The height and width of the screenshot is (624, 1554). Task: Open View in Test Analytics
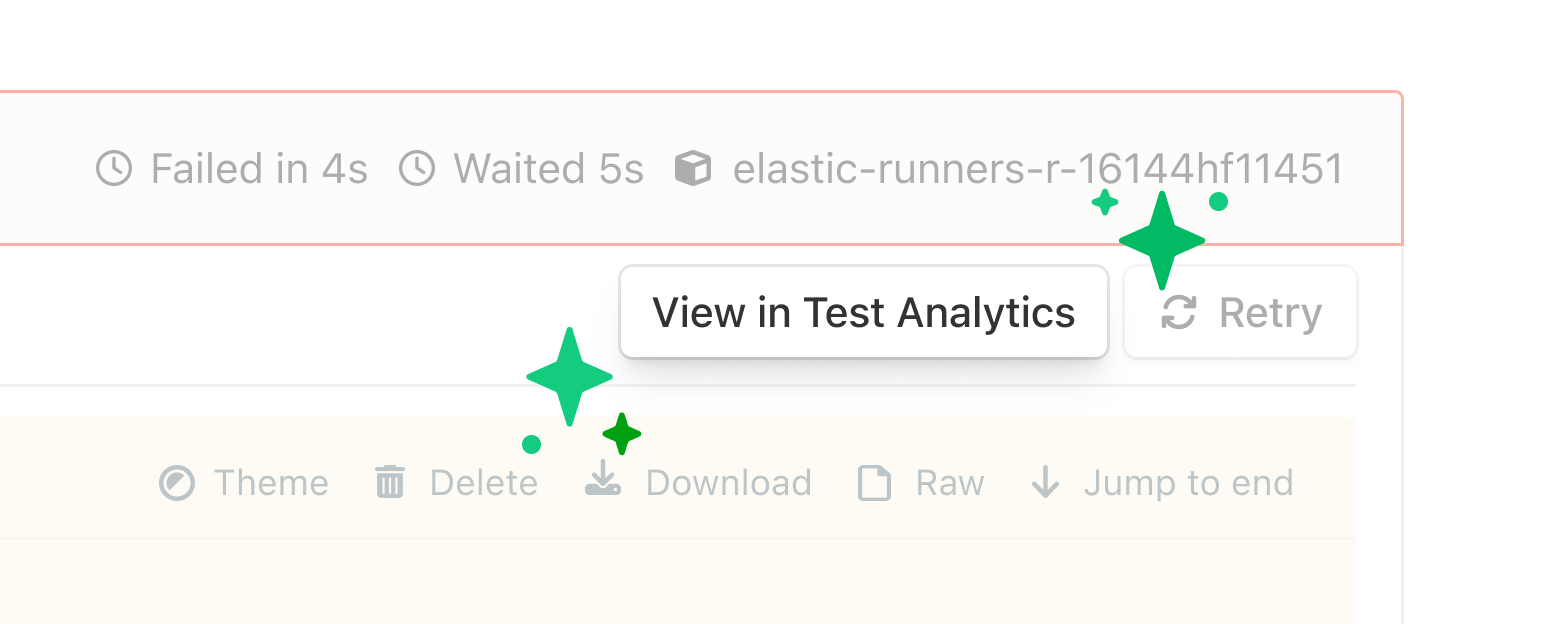863,312
